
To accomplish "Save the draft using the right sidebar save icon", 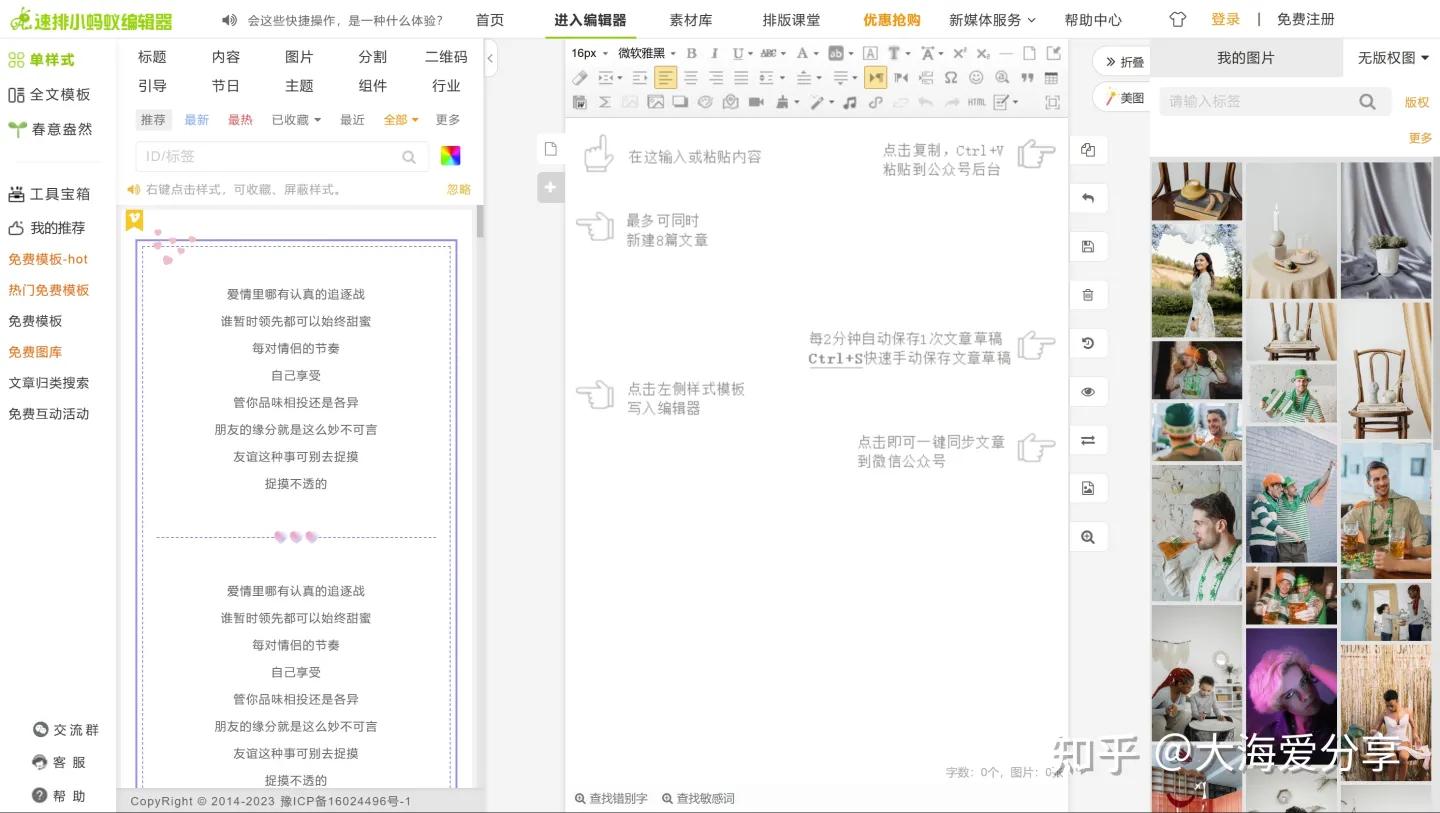I will [1088, 246].
